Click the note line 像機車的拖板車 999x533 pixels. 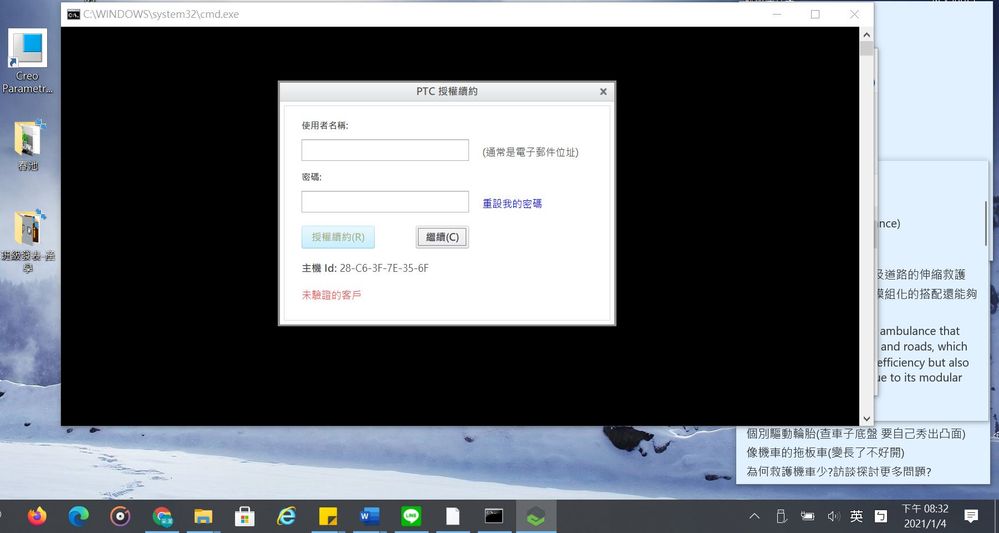tap(825, 453)
